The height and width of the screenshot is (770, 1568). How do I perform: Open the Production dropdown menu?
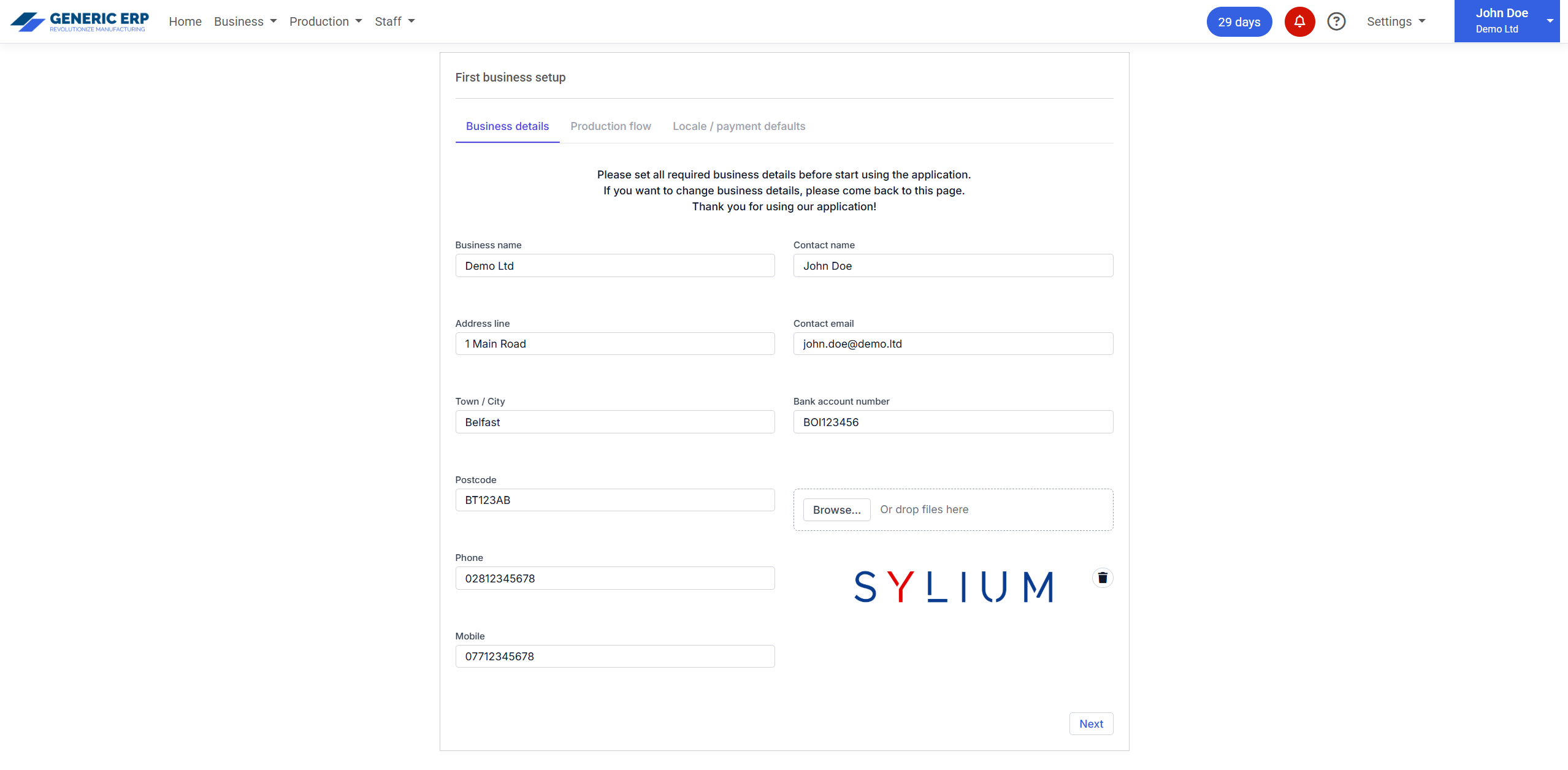326,21
